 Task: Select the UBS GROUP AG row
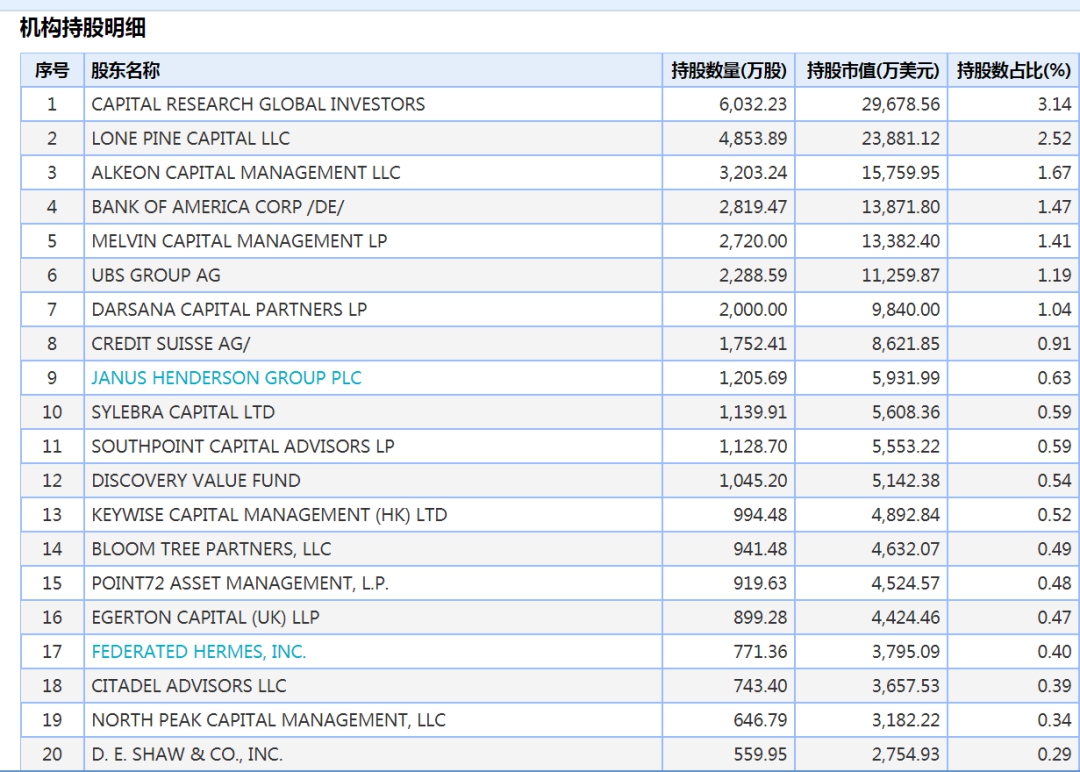[x=156, y=275]
